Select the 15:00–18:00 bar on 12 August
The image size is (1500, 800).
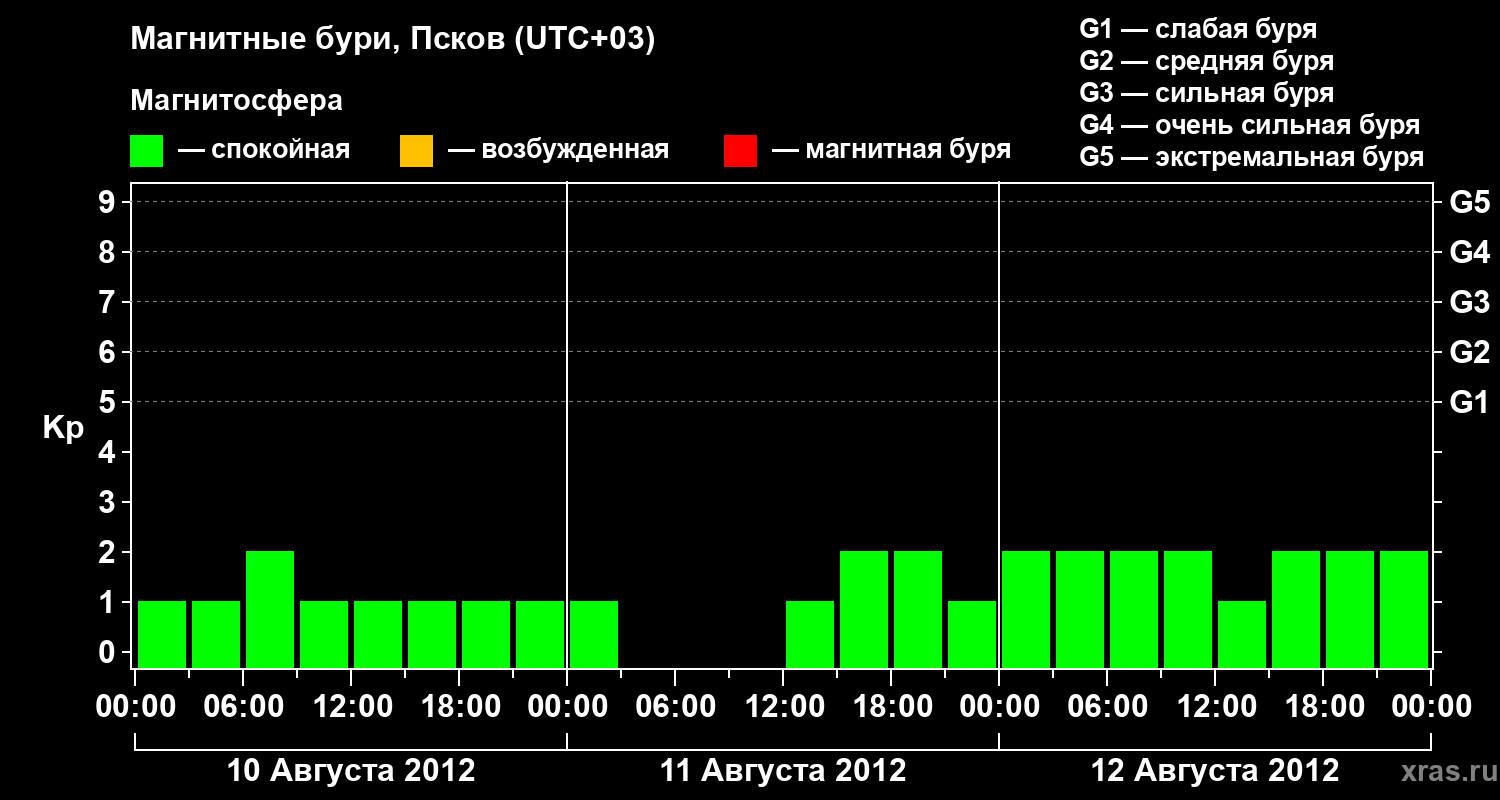click(x=1296, y=609)
